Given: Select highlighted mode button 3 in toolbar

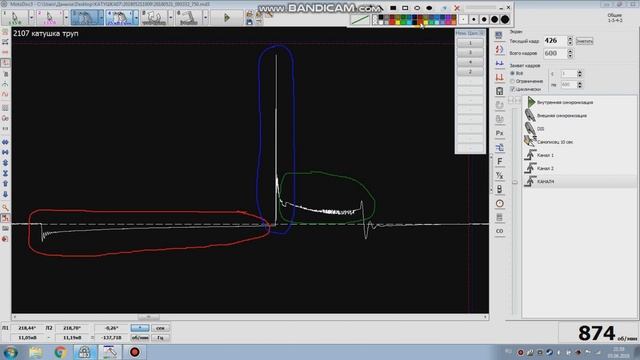Looking at the screenshot, I should (x=84, y=18).
